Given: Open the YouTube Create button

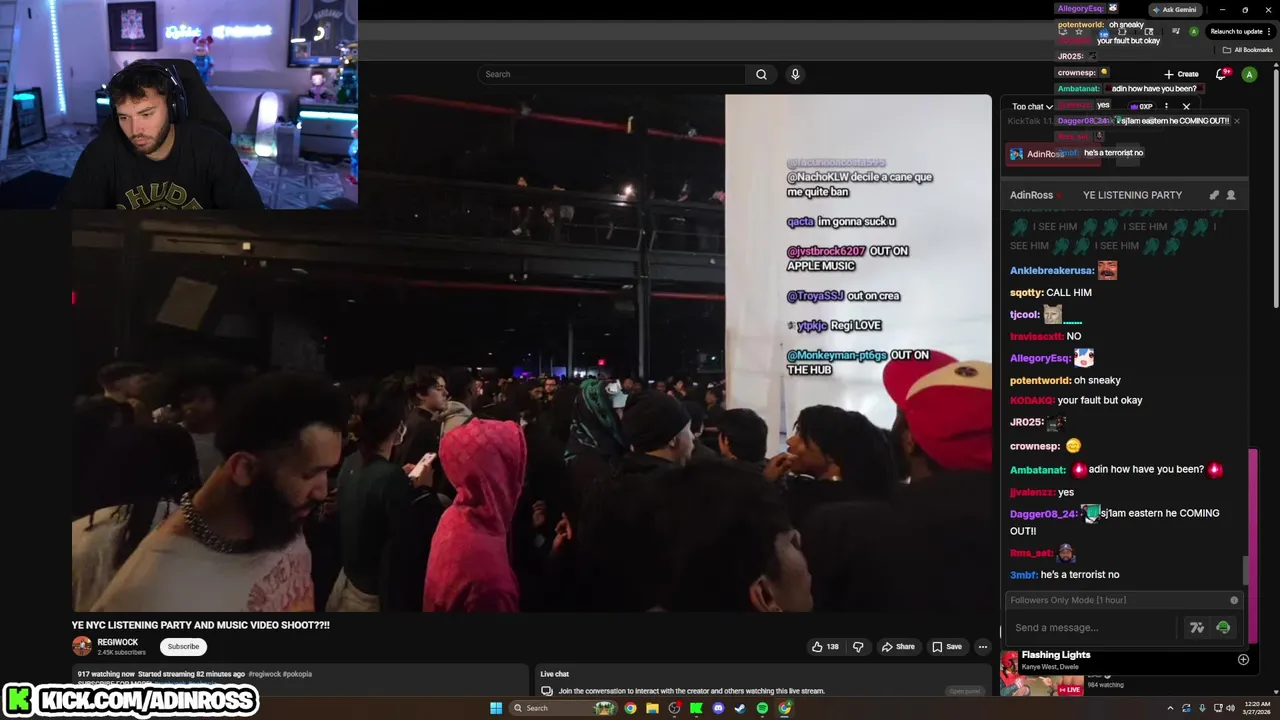Looking at the screenshot, I should coord(1181,74).
